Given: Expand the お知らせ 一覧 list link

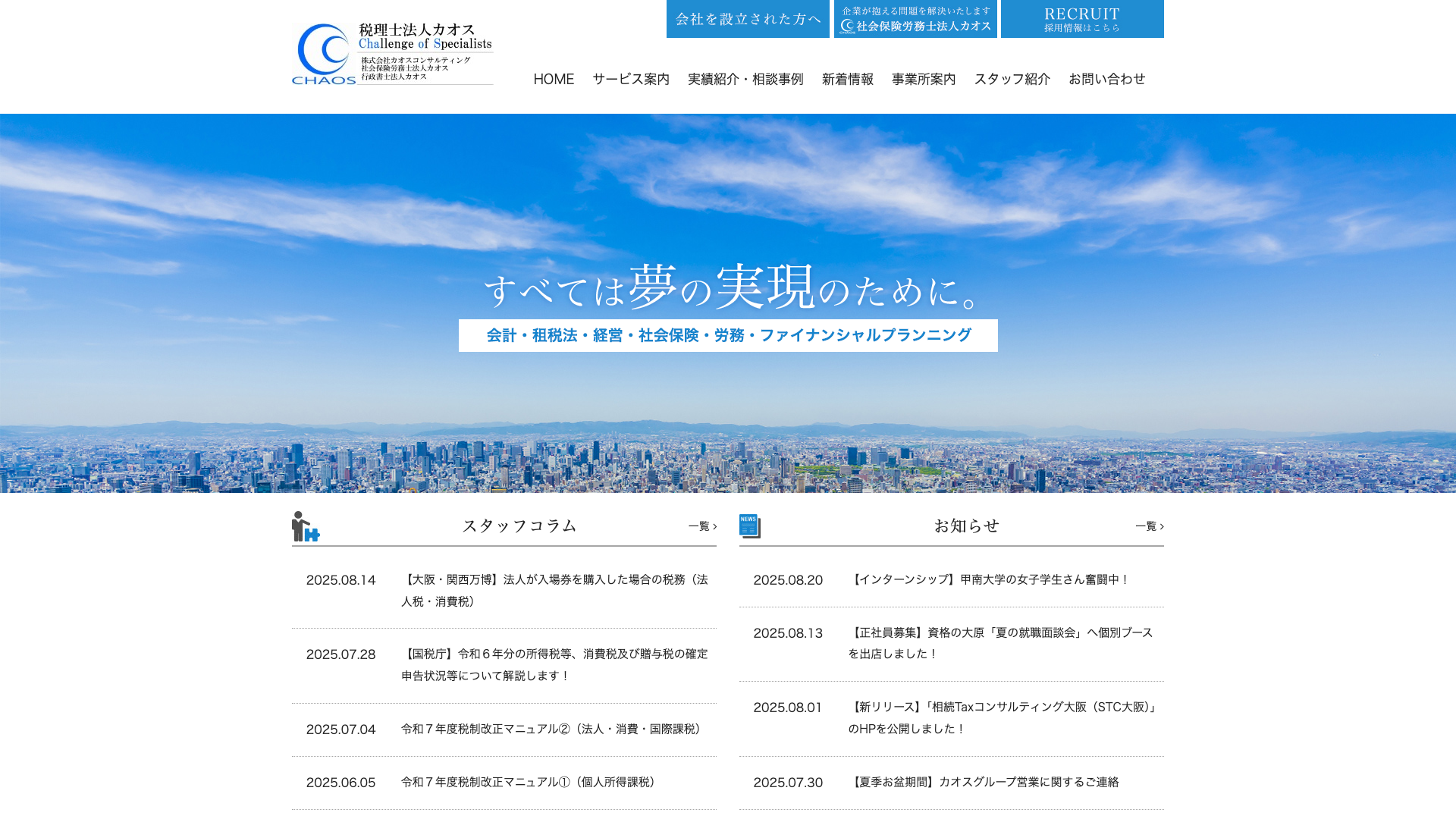Looking at the screenshot, I should pos(1149,526).
